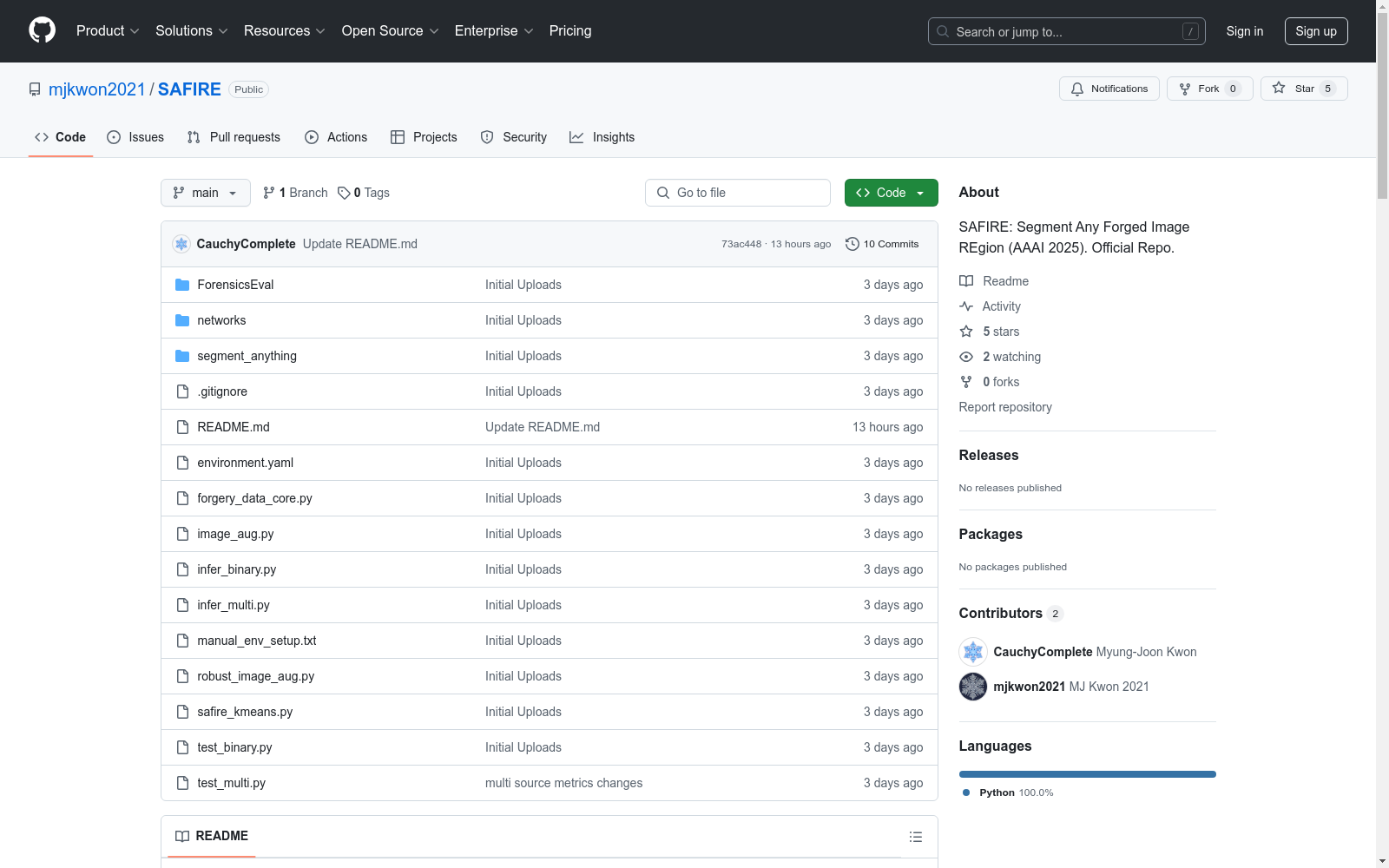
Task: Expand the Product menu
Action: point(108,30)
